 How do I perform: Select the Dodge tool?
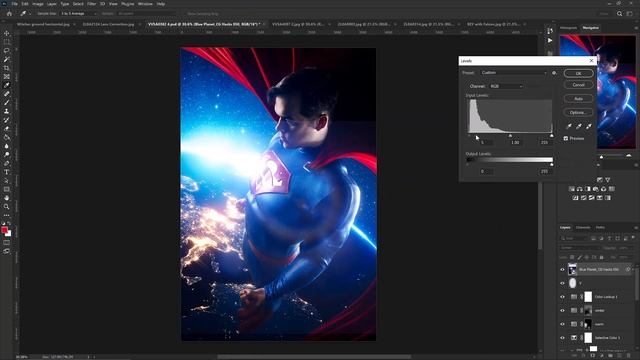7,154
